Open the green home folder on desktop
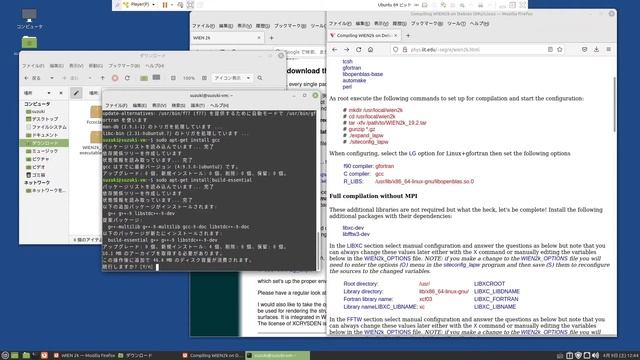Screen dimensions: 640x360 pos(29,42)
